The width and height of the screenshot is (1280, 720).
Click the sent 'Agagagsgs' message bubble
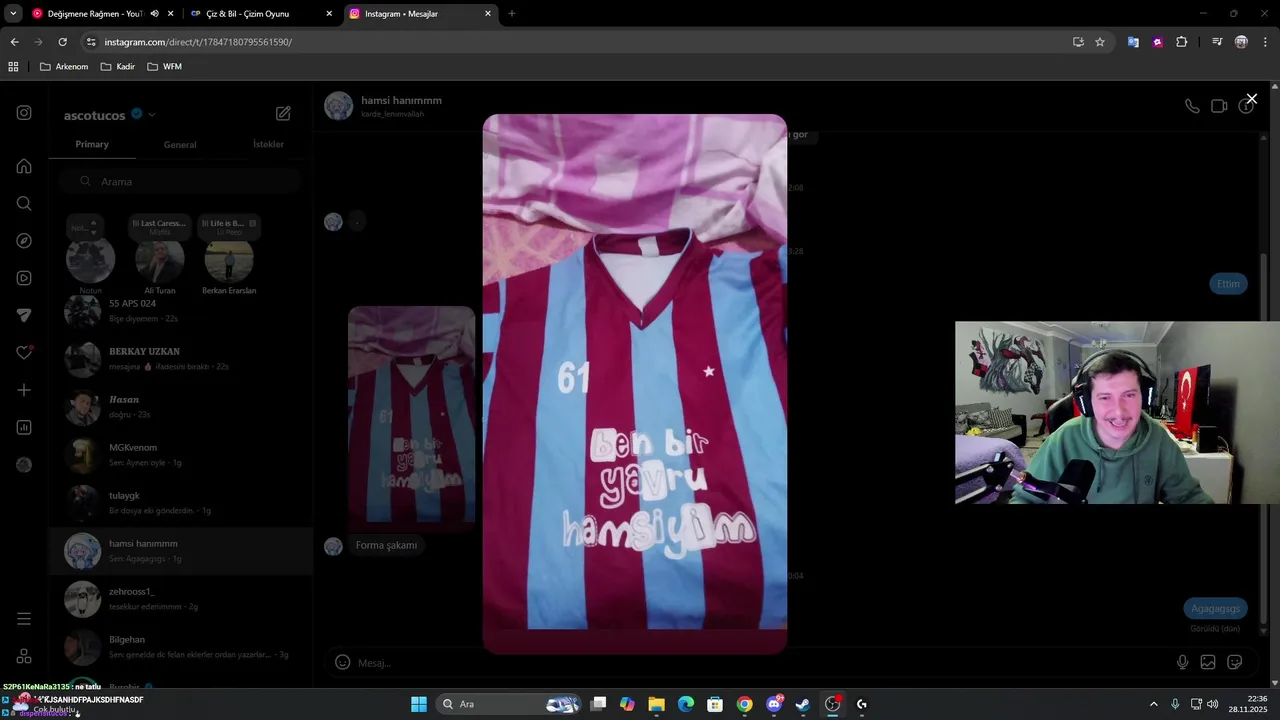click(1215, 608)
